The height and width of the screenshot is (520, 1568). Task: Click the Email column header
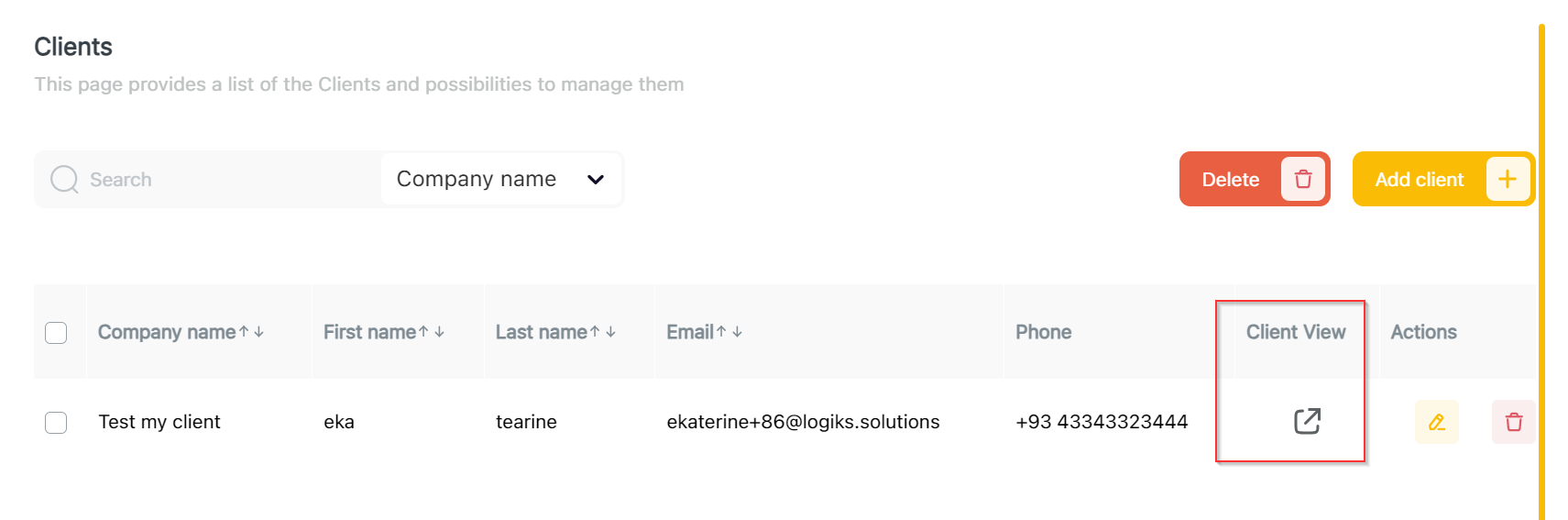(x=689, y=332)
